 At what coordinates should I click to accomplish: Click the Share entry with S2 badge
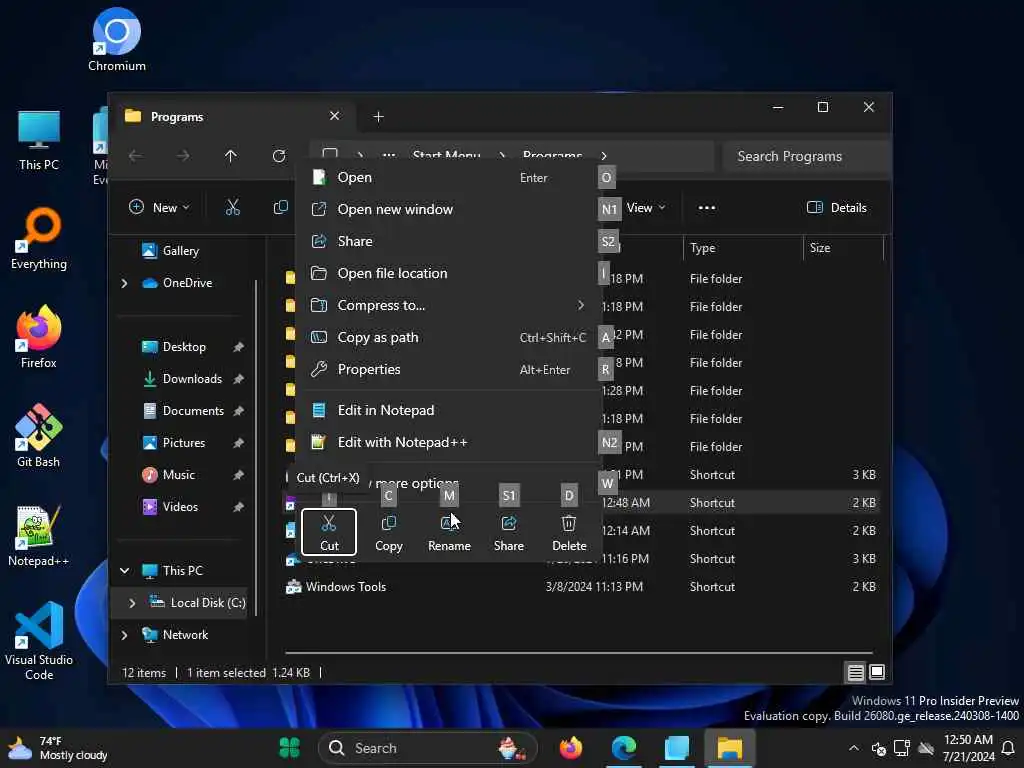449,241
